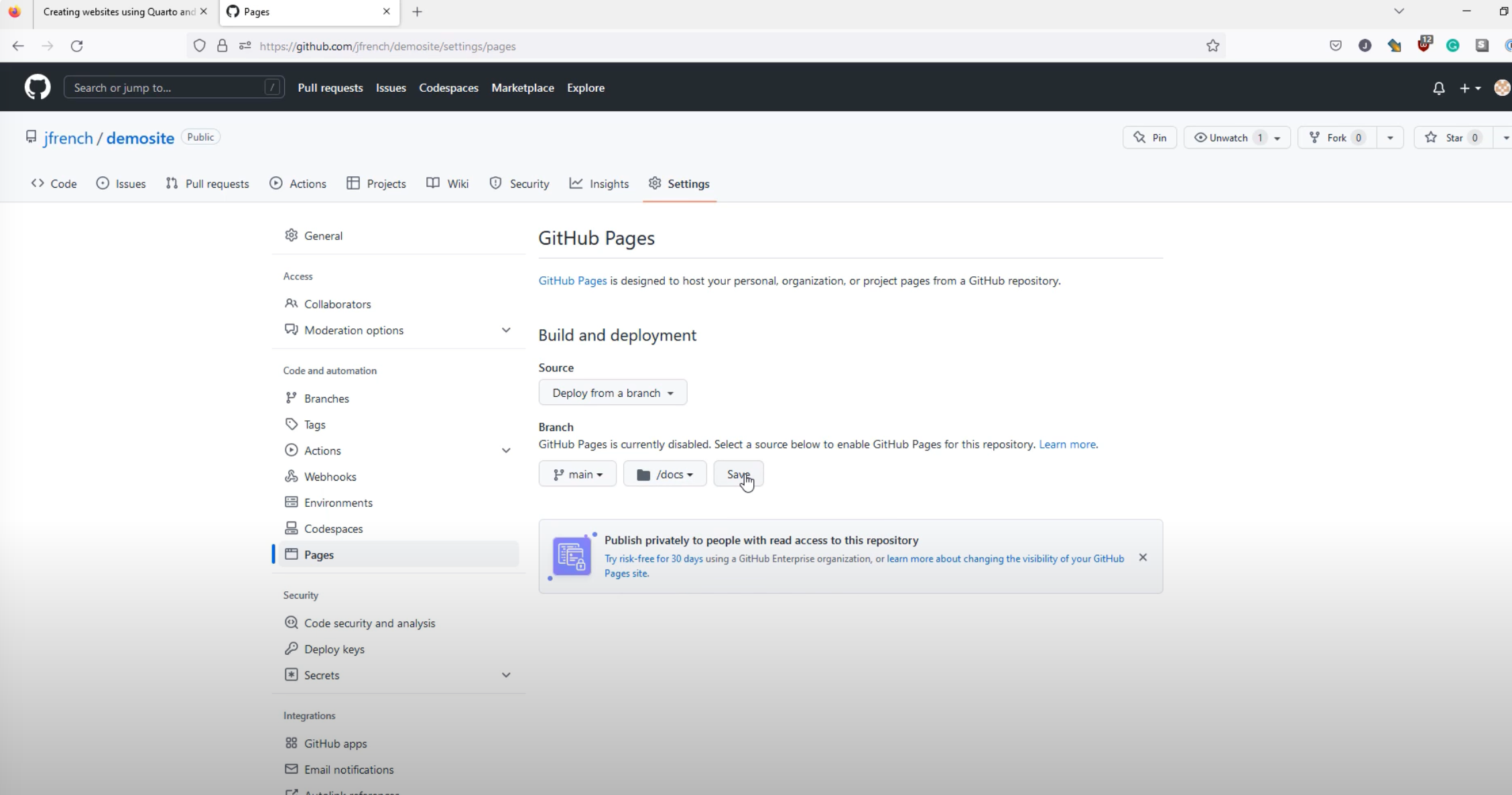Image resolution: width=1512 pixels, height=795 pixels.
Task: Expand Secrets chevron
Action: [506, 675]
